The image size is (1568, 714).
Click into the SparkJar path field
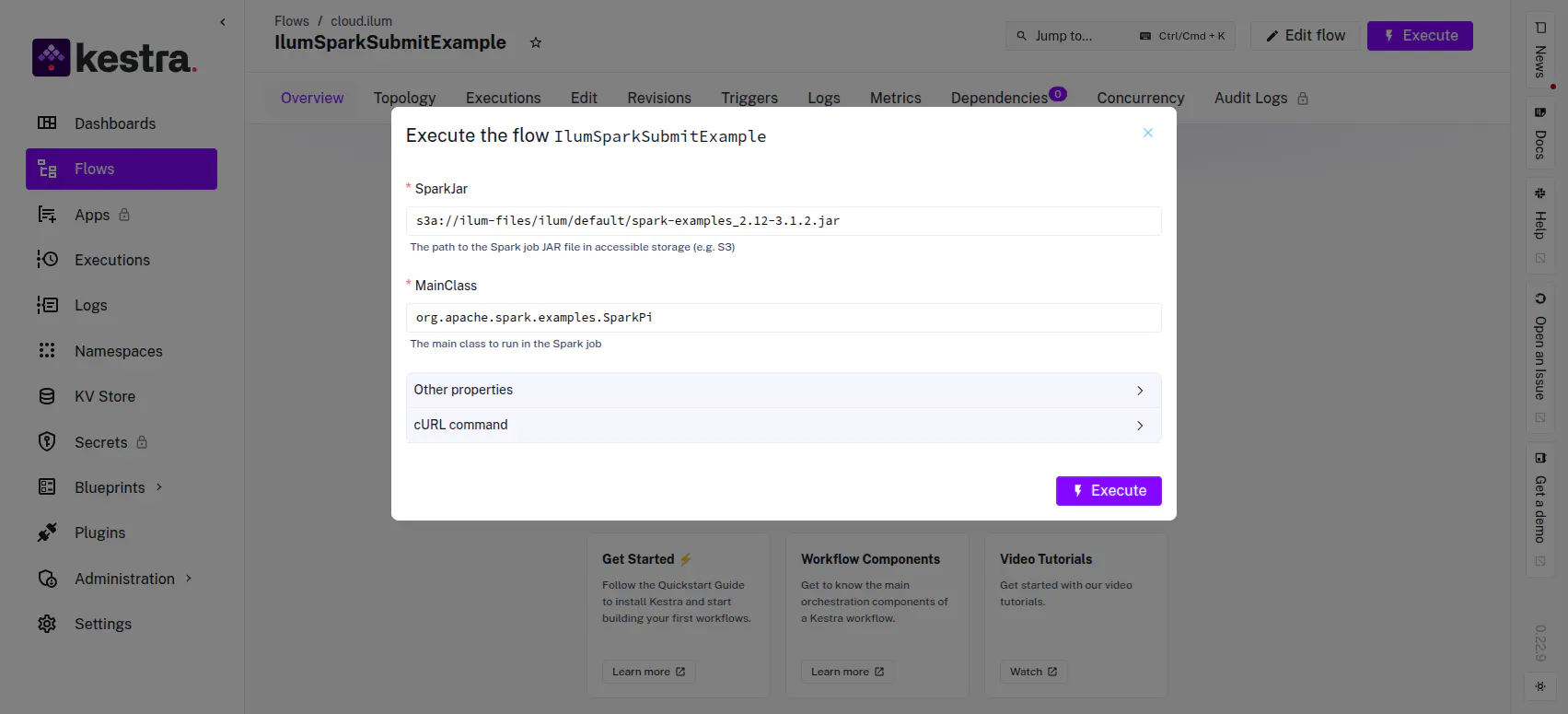coord(783,221)
